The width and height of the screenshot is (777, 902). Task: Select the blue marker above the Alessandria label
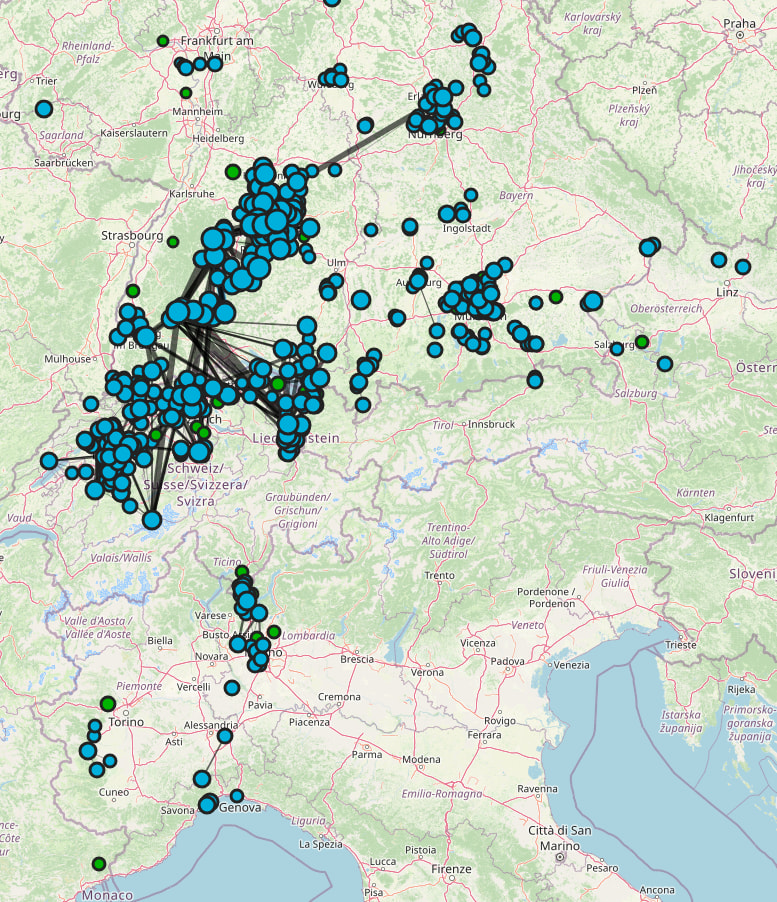pyautogui.click(x=225, y=736)
